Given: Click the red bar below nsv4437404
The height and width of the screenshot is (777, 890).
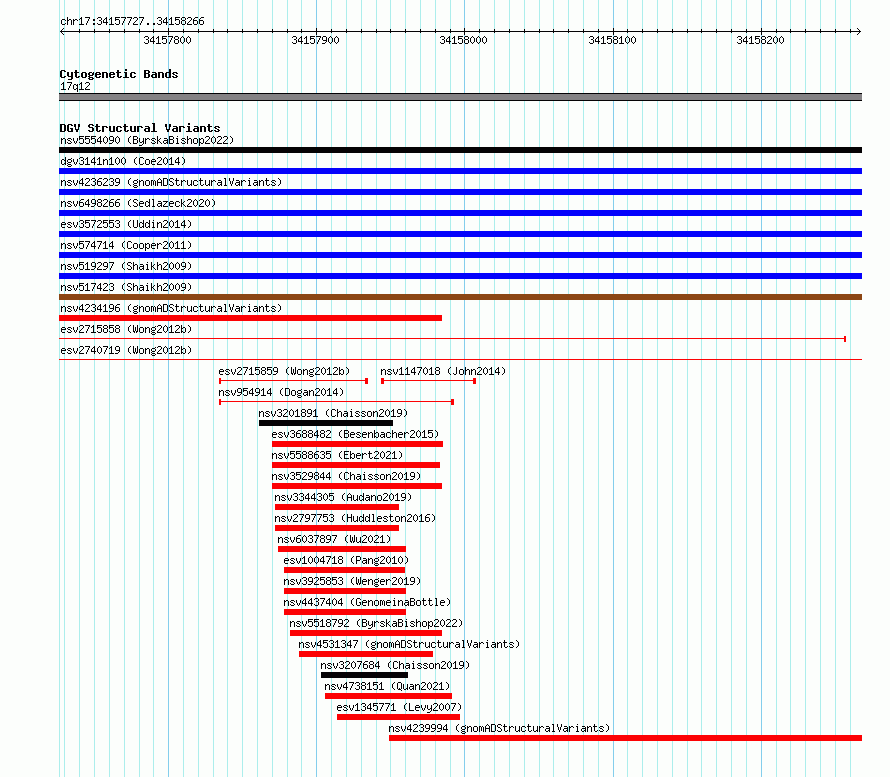Looking at the screenshot, I should (345, 612).
